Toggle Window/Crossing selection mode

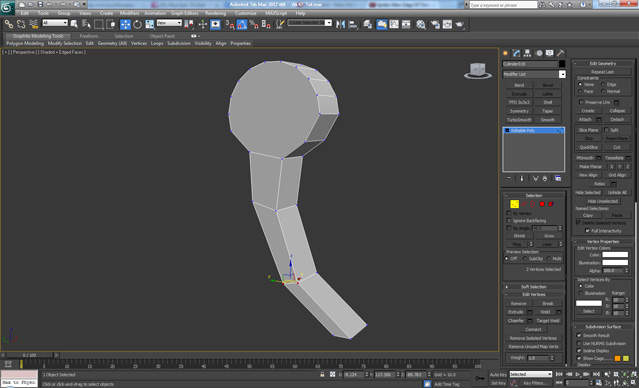coord(111,24)
